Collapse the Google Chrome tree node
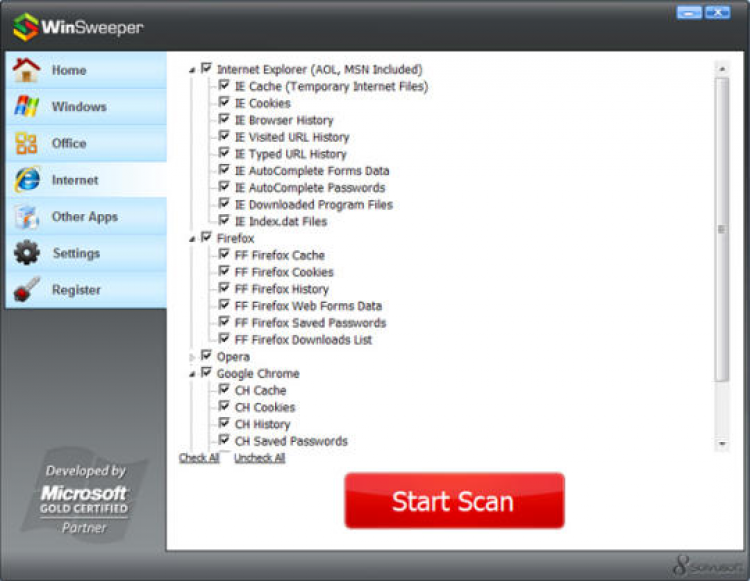This screenshot has height=581, width=750. [192, 374]
